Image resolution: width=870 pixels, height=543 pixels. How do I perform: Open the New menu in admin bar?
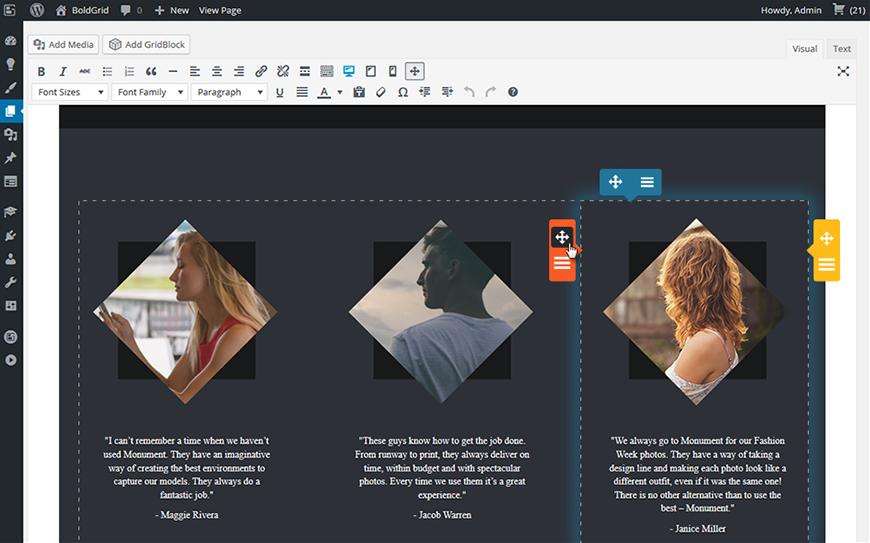[x=172, y=10]
